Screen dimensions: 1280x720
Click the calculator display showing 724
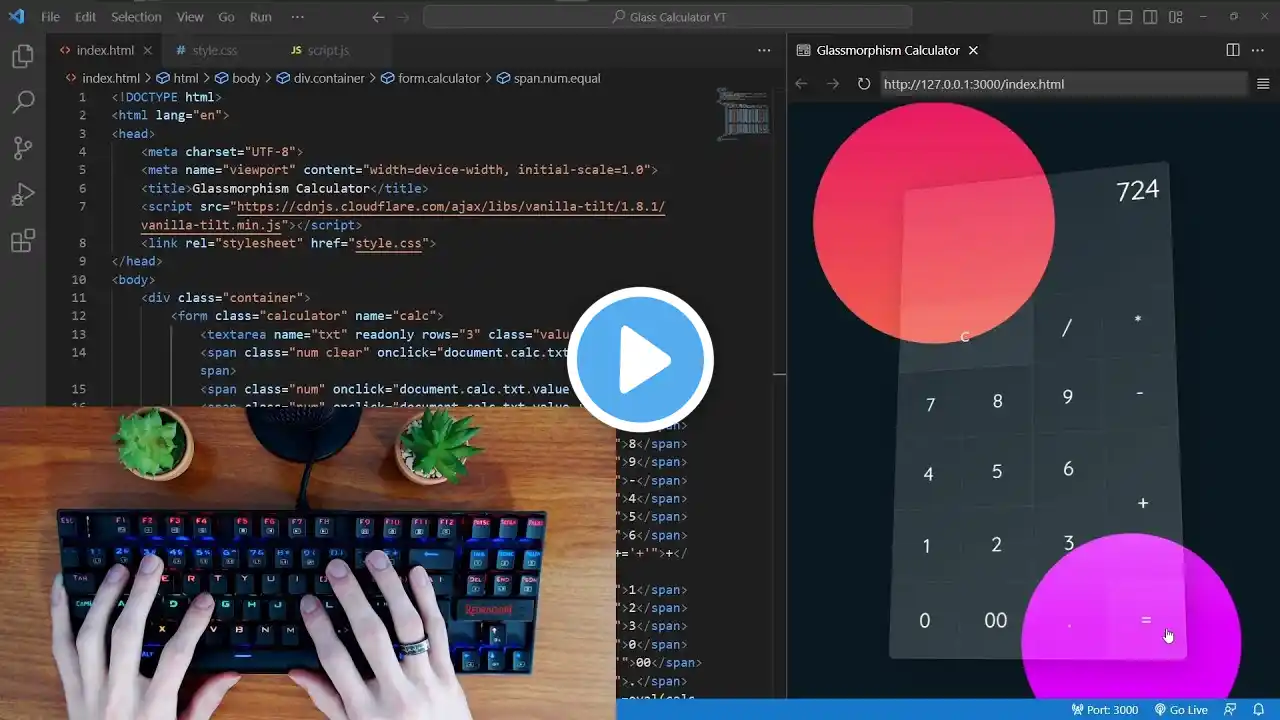pos(1035,238)
